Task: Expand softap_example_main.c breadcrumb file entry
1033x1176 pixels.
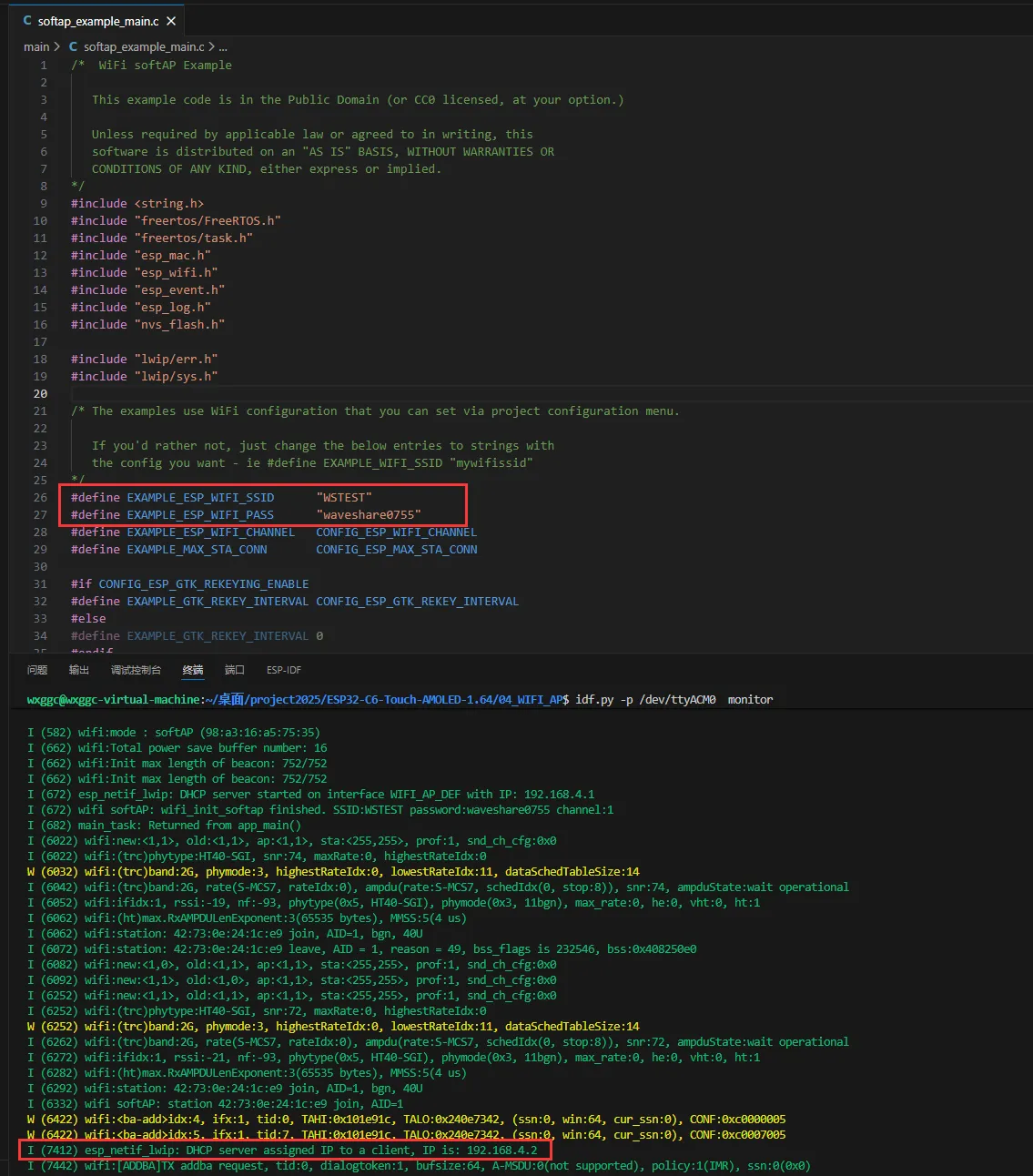Action: point(144,46)
